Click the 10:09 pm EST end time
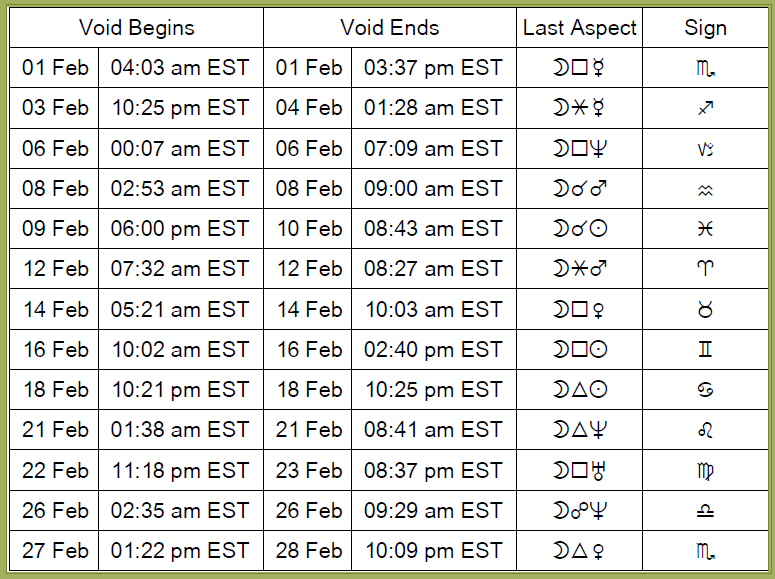775x579 pixels. (433, 550)
